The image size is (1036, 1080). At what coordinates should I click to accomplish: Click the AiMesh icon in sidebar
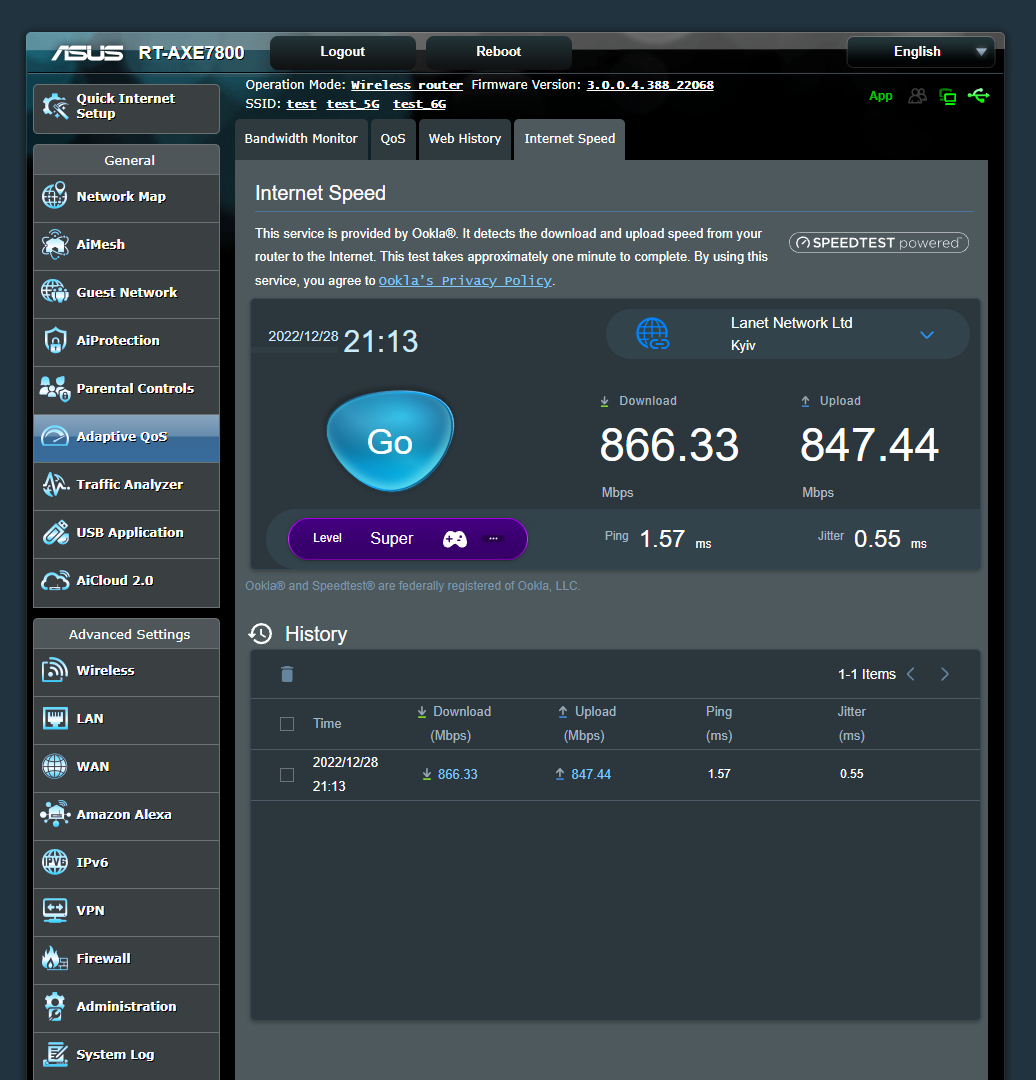click(54, 244)
